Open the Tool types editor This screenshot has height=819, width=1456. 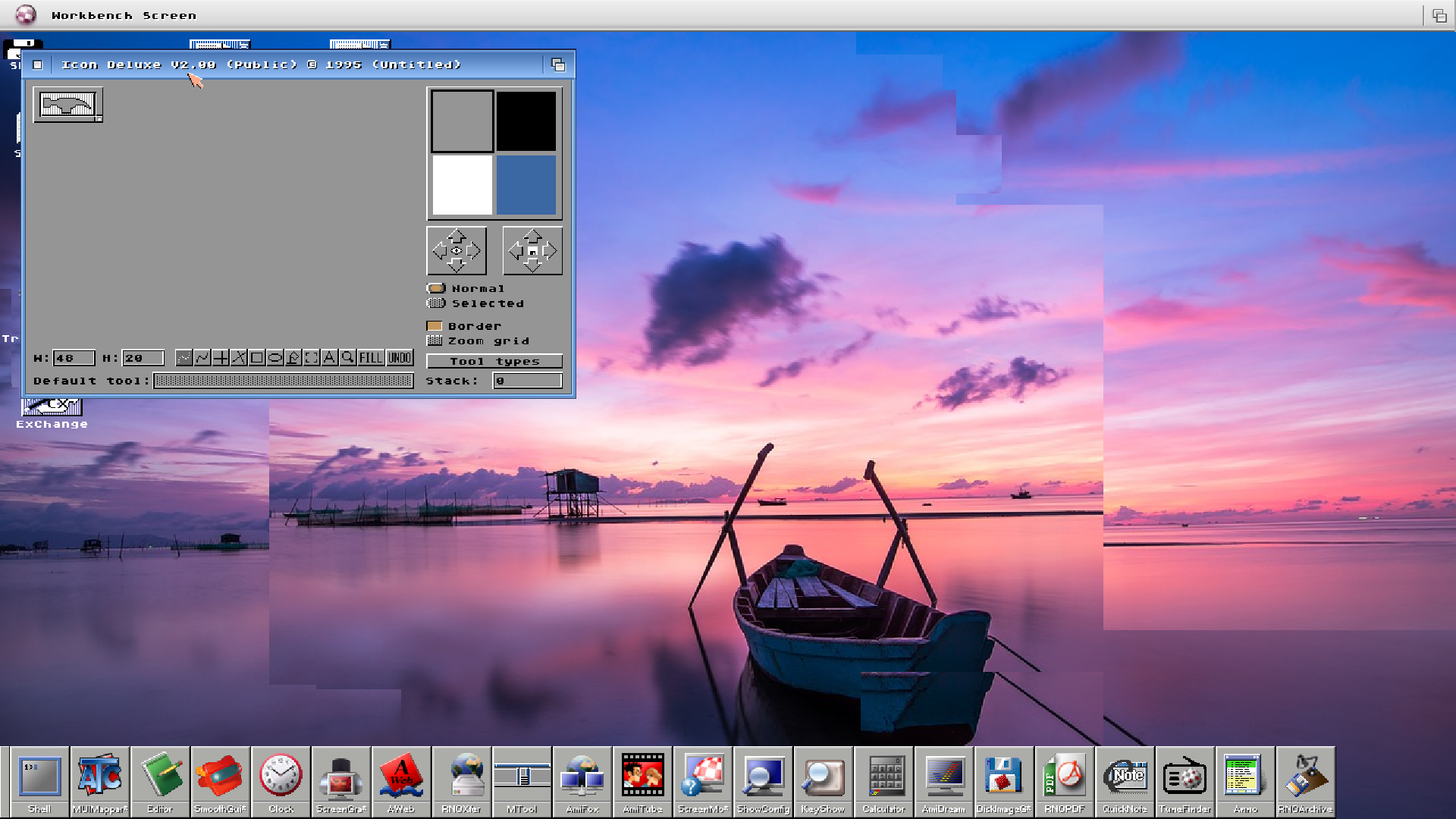[x=494, y=362]
